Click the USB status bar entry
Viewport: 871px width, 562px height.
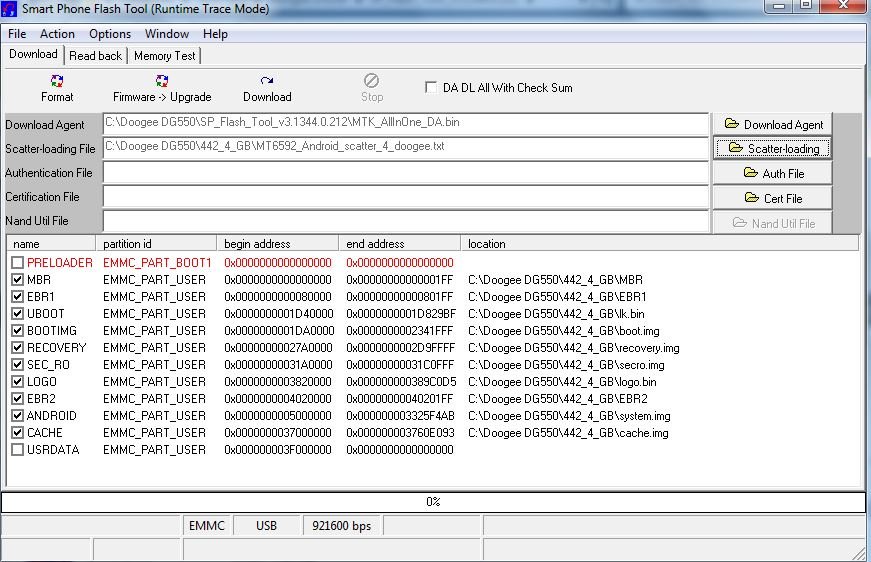[267, 525]
